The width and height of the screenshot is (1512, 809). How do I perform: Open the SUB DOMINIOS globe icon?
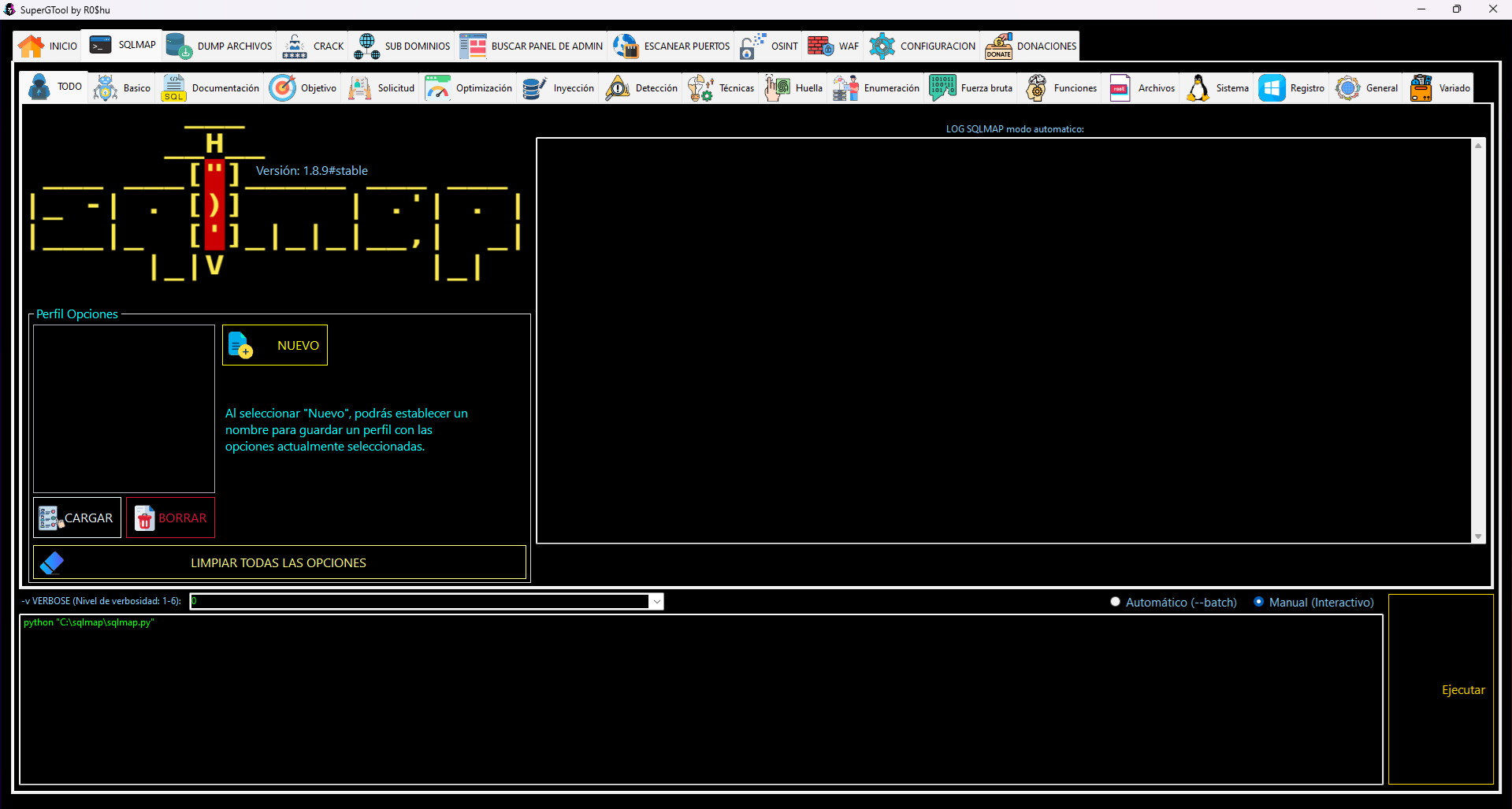[366, 46]
